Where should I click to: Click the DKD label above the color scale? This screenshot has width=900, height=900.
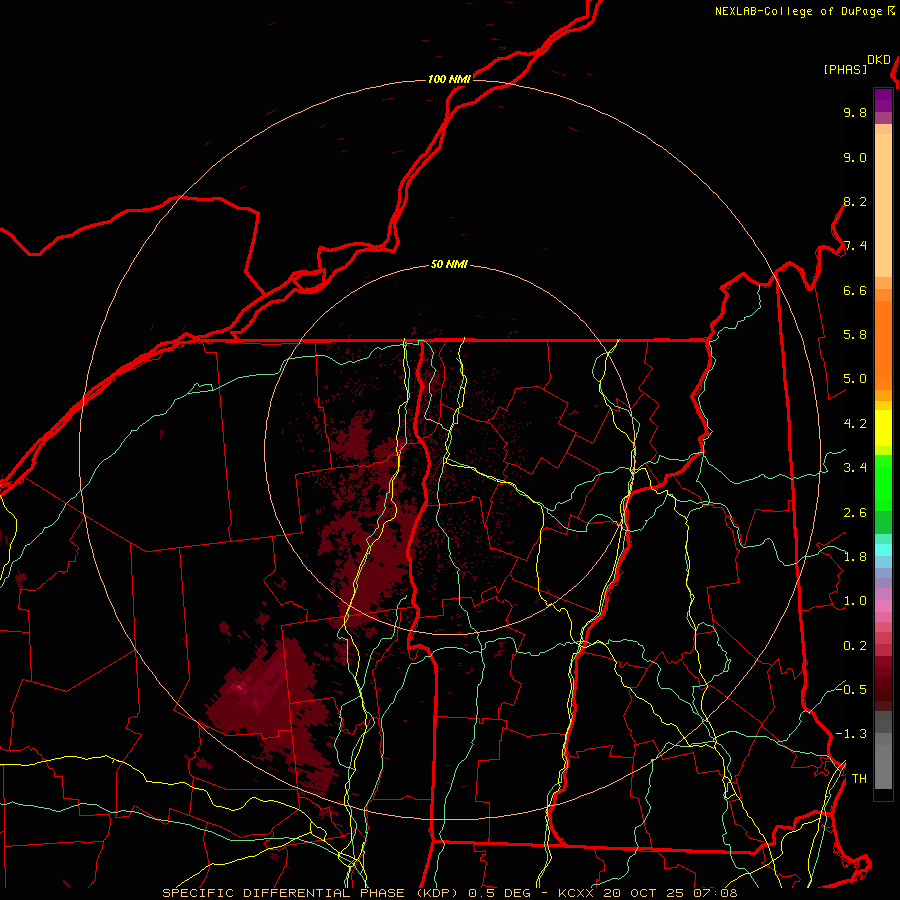click(x=879, y=60)
